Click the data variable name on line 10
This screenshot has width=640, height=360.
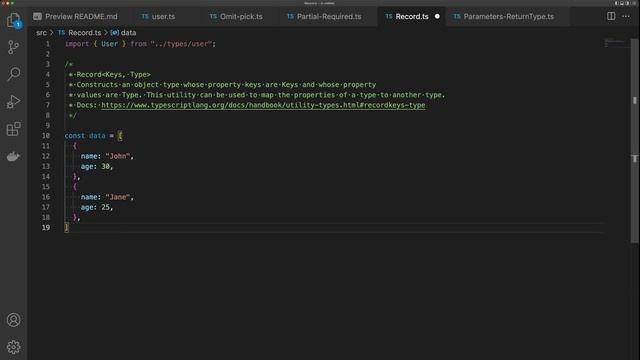(x=97, y=136)
